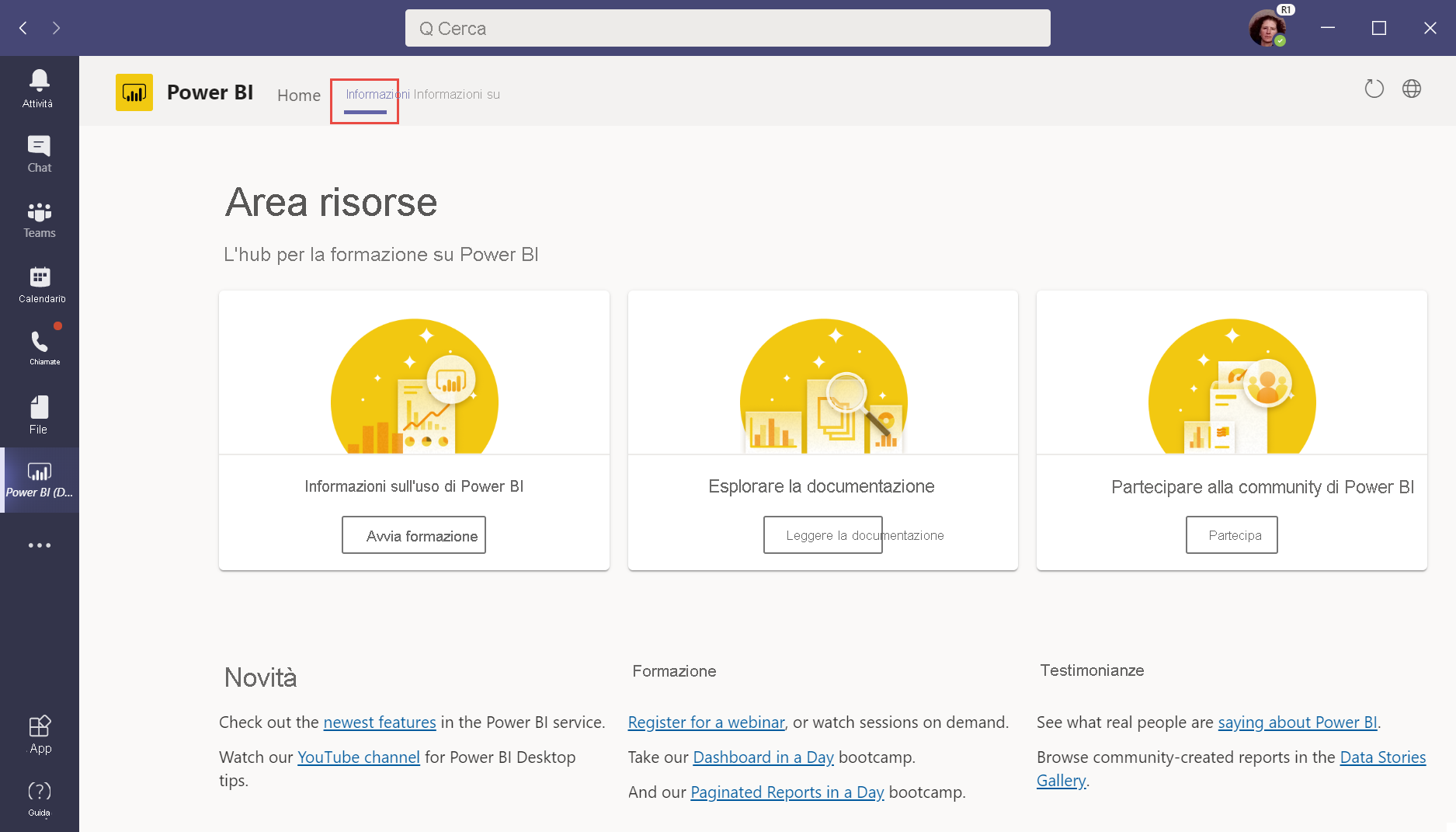
Task: Open File in the sidebar
Action: point(39,415)
